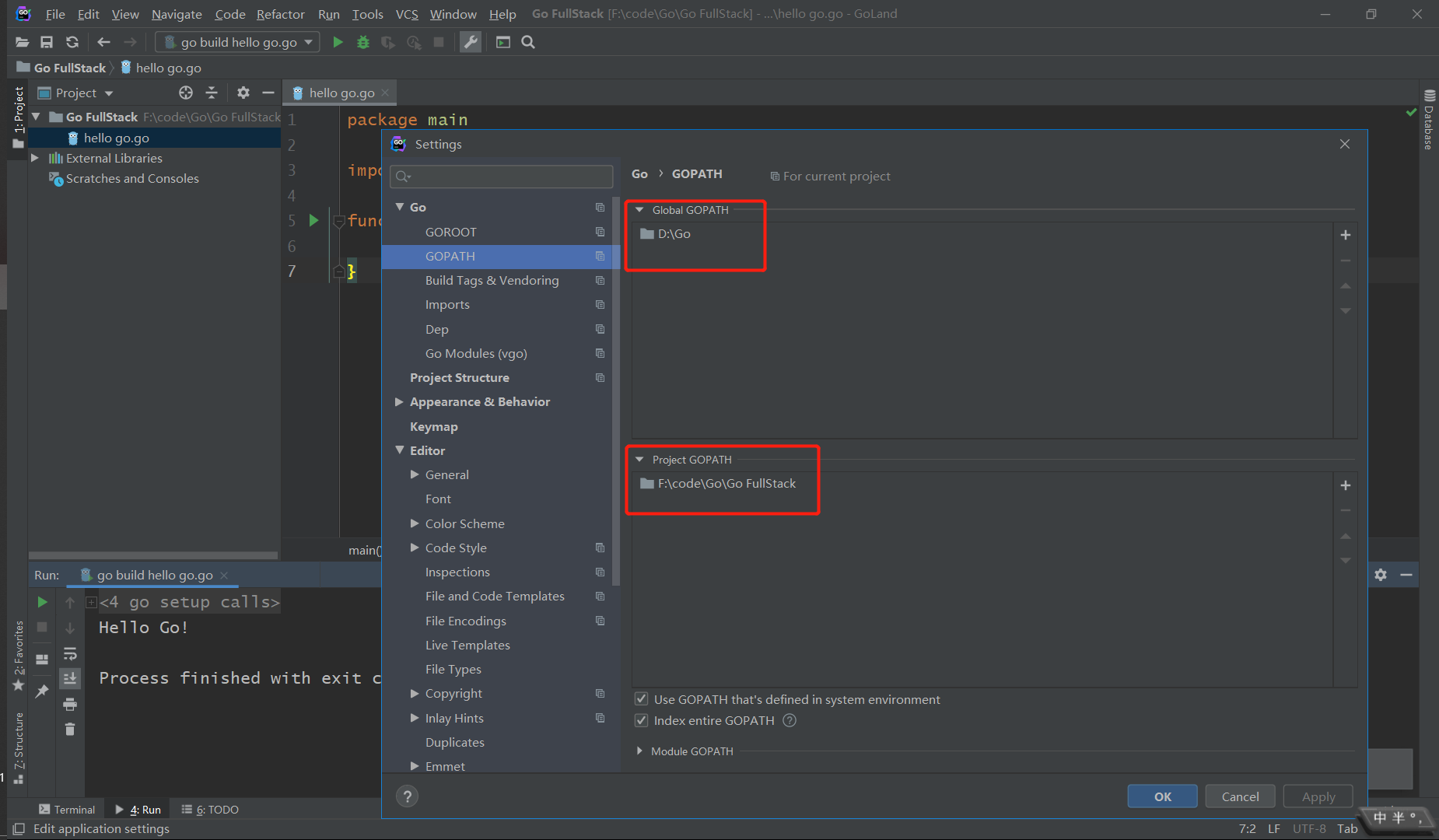Image resolution: width=1439 pixels, height=840 pixels.
Task: Click the Settings tree vertical scrollbar
Action: 616,393
